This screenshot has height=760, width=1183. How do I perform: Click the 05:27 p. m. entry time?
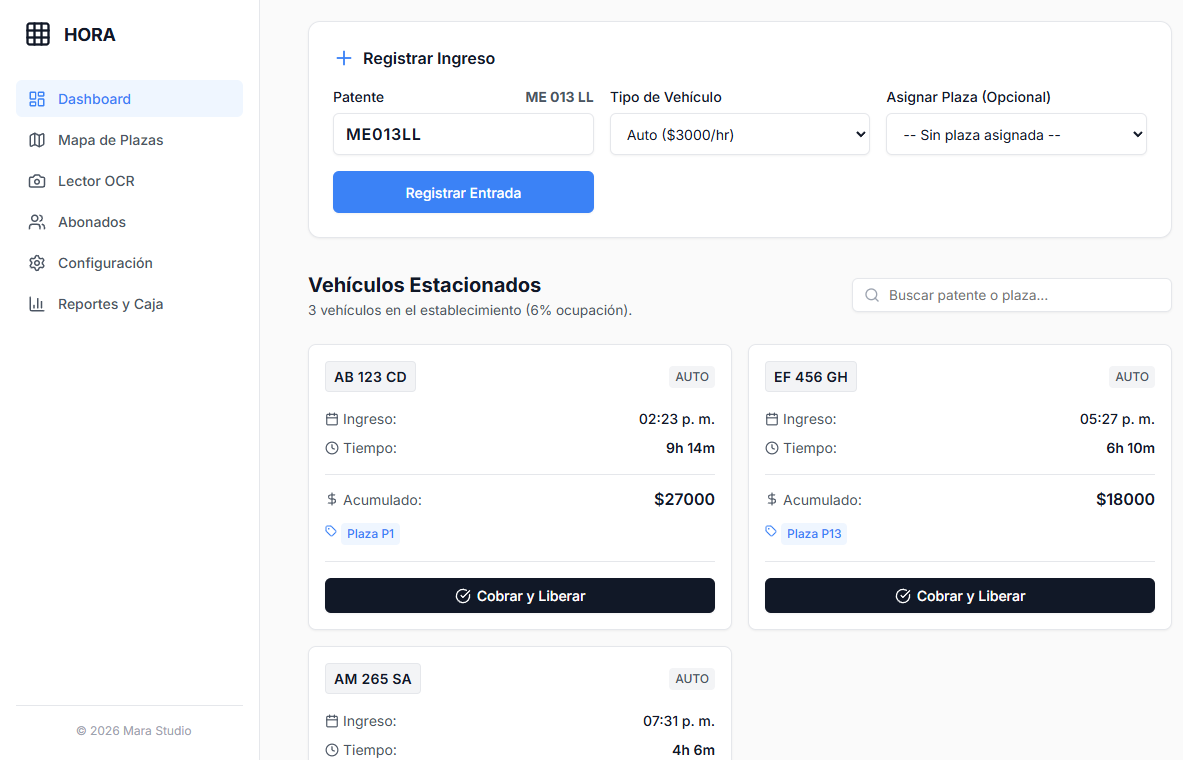click(x=1117, y=419)
